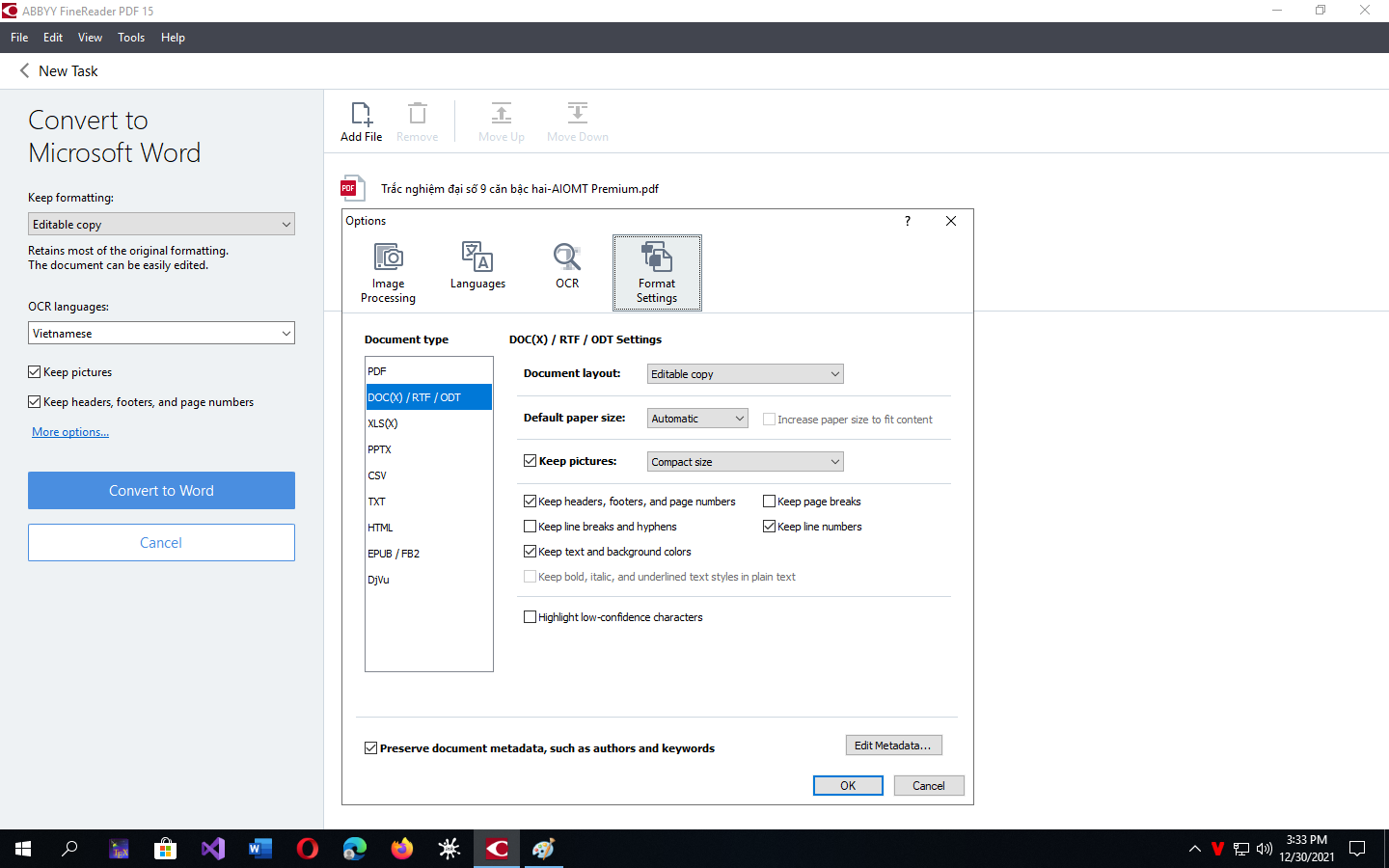This screenshot has width=1389, height=868.
Task: Select PDF document type
Action: pyautogui.click(x=428, y=371)
